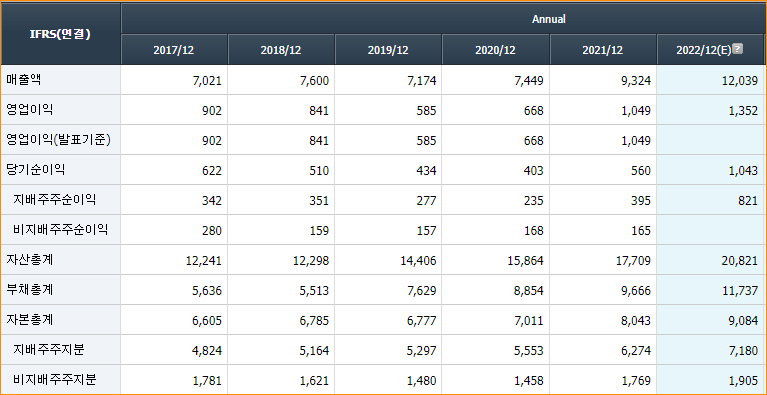Viewport: 767px width, 395px height.
Task: Select the estimated 지배주주지분 value 7,180
Action: coord(744,351)
